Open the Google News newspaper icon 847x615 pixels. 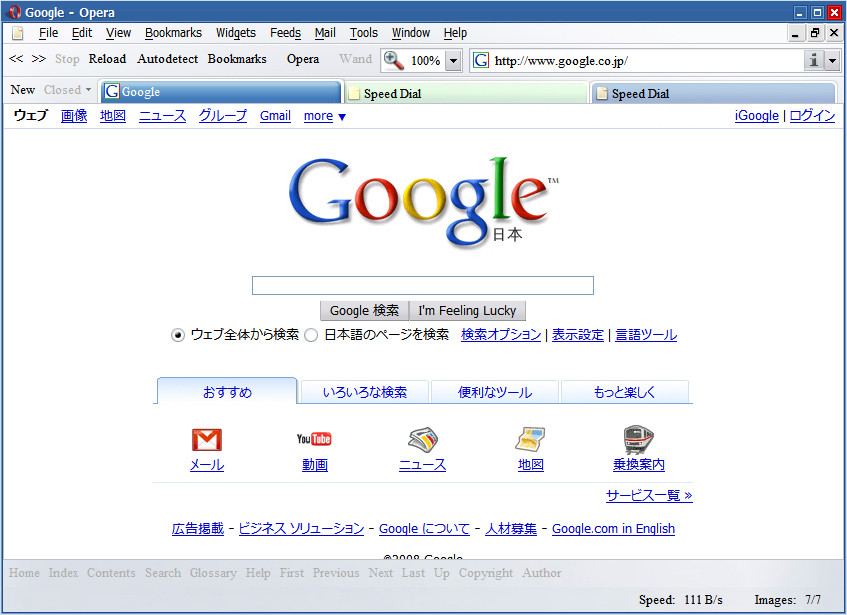(422, 440)
